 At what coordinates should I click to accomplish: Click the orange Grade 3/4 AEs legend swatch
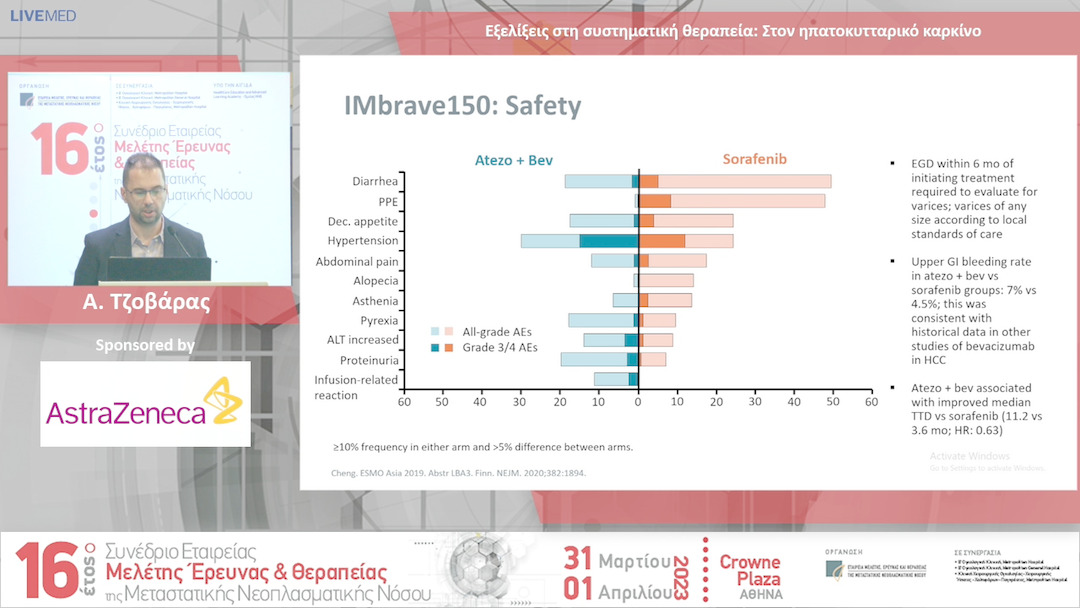[x=450, y=347]
